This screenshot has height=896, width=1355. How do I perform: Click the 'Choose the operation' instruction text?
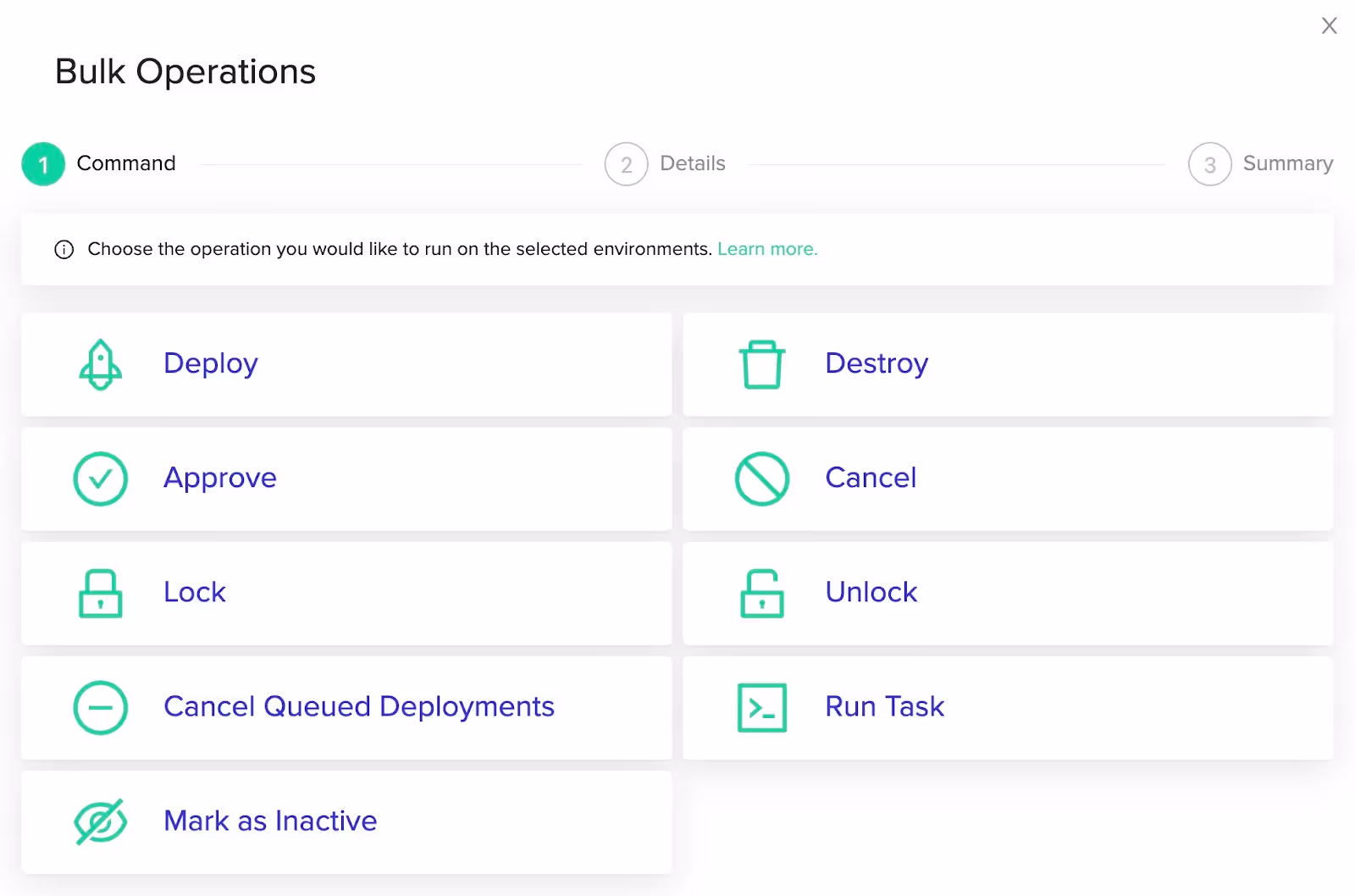pos(400,249)
